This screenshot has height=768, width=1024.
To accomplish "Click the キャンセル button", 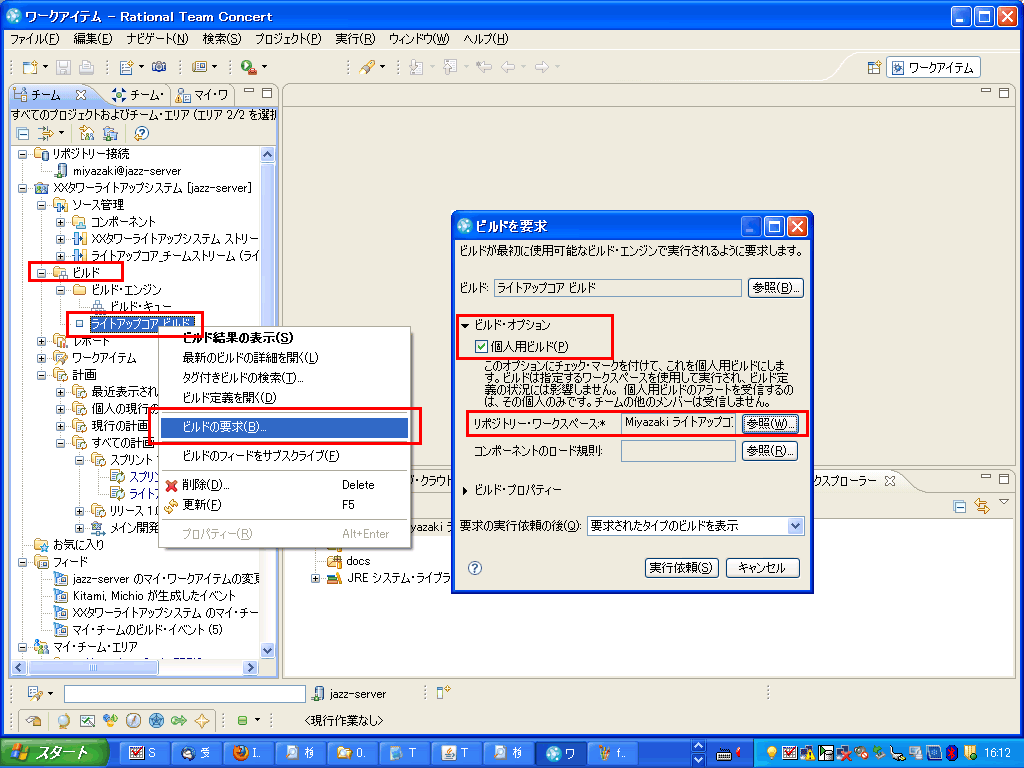I will [x=762, y=568].
